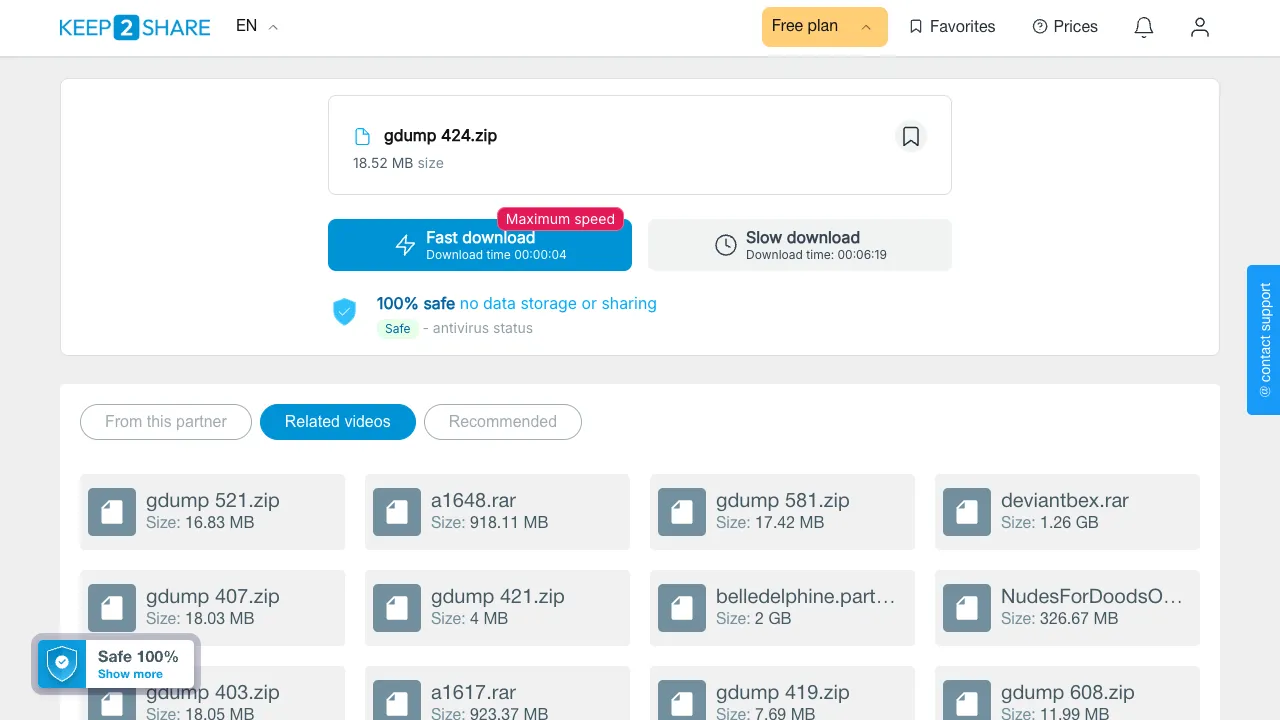Screen dimensions: 1280x720
Task: Click the lightning icon in Fast download
Action: coord(405,245)
